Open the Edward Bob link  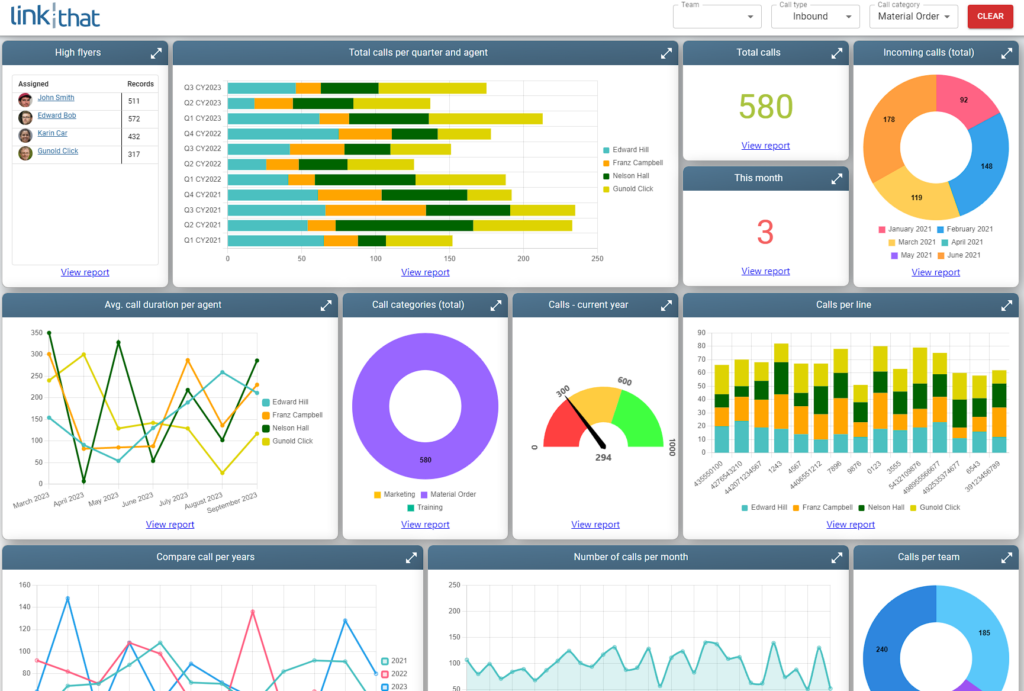point(56,116)
